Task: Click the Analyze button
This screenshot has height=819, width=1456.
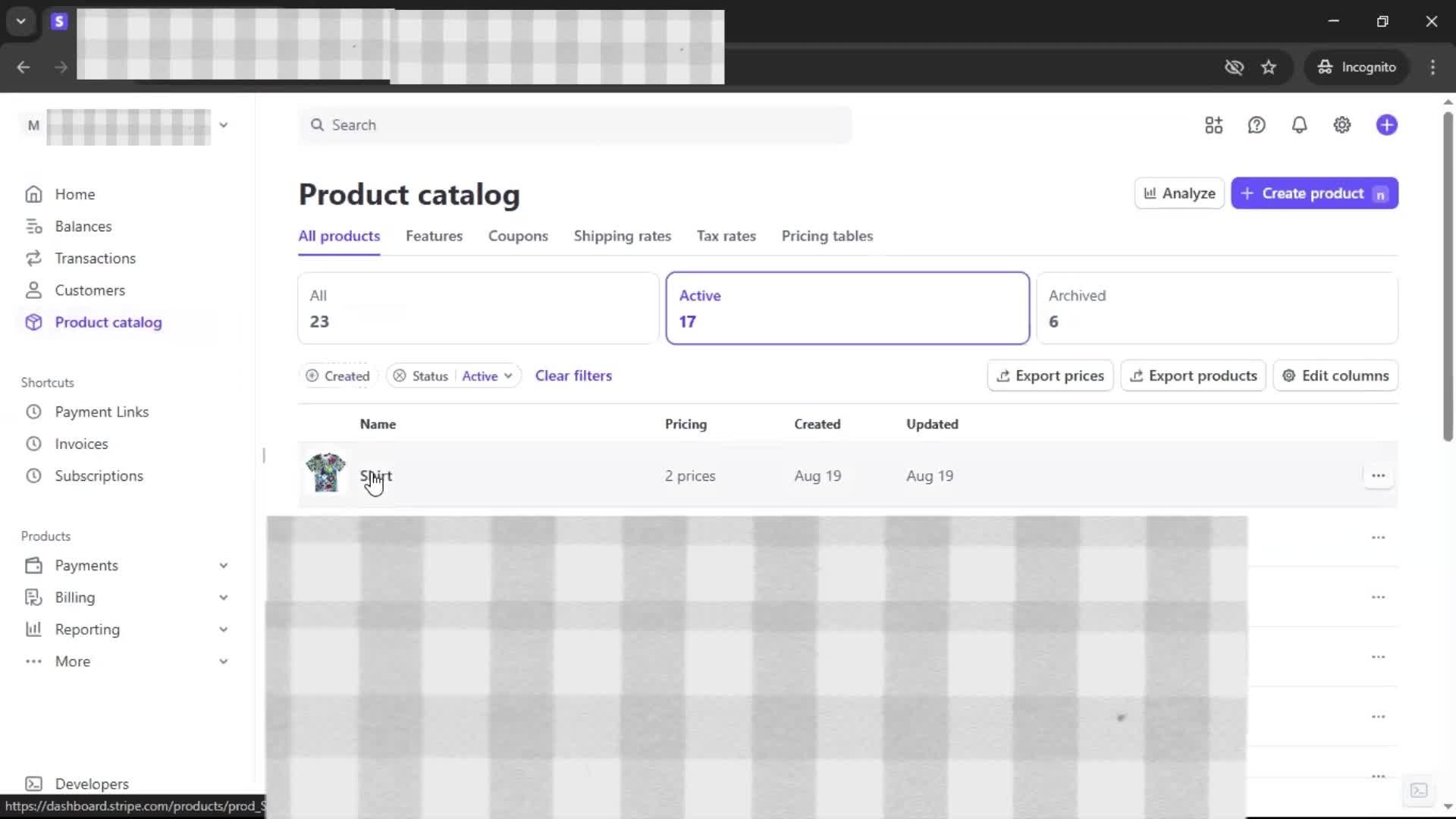Action: 1179,193
